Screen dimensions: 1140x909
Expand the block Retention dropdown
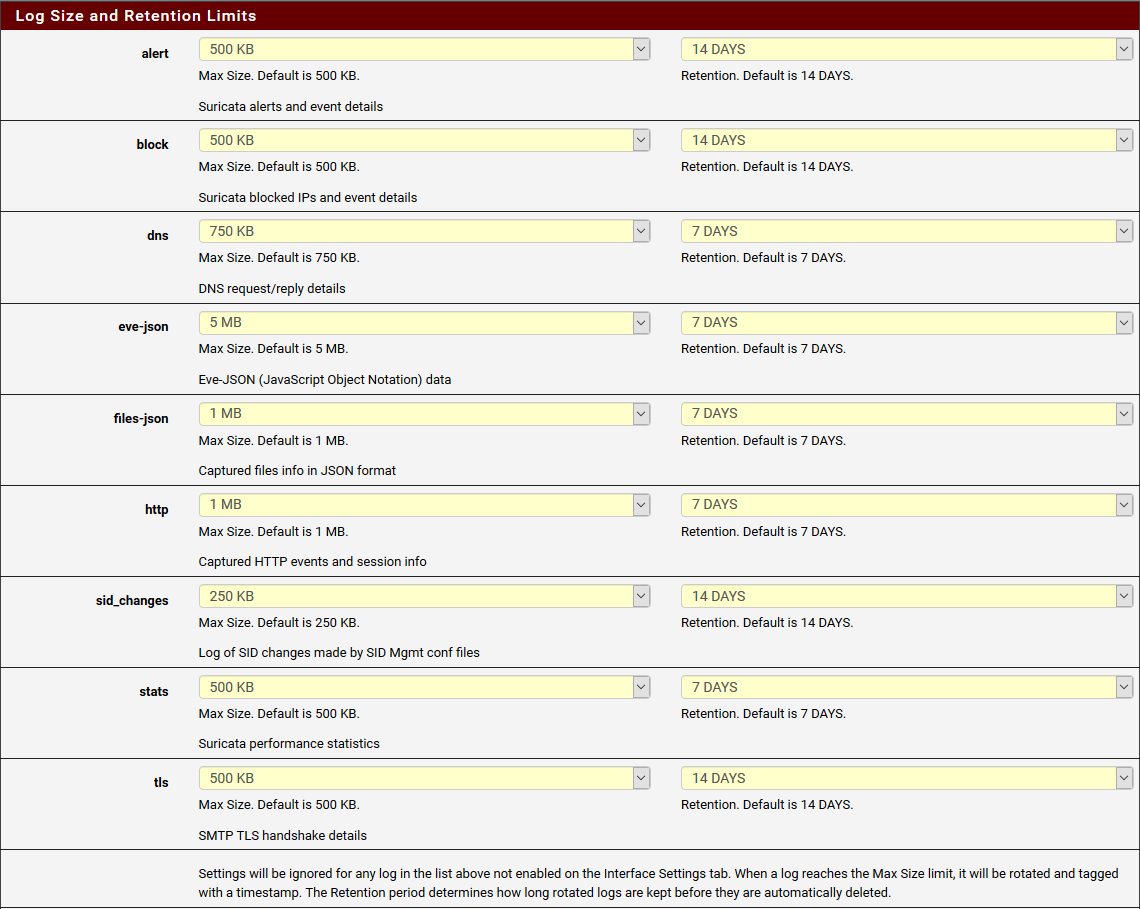[x=906, y=140]
